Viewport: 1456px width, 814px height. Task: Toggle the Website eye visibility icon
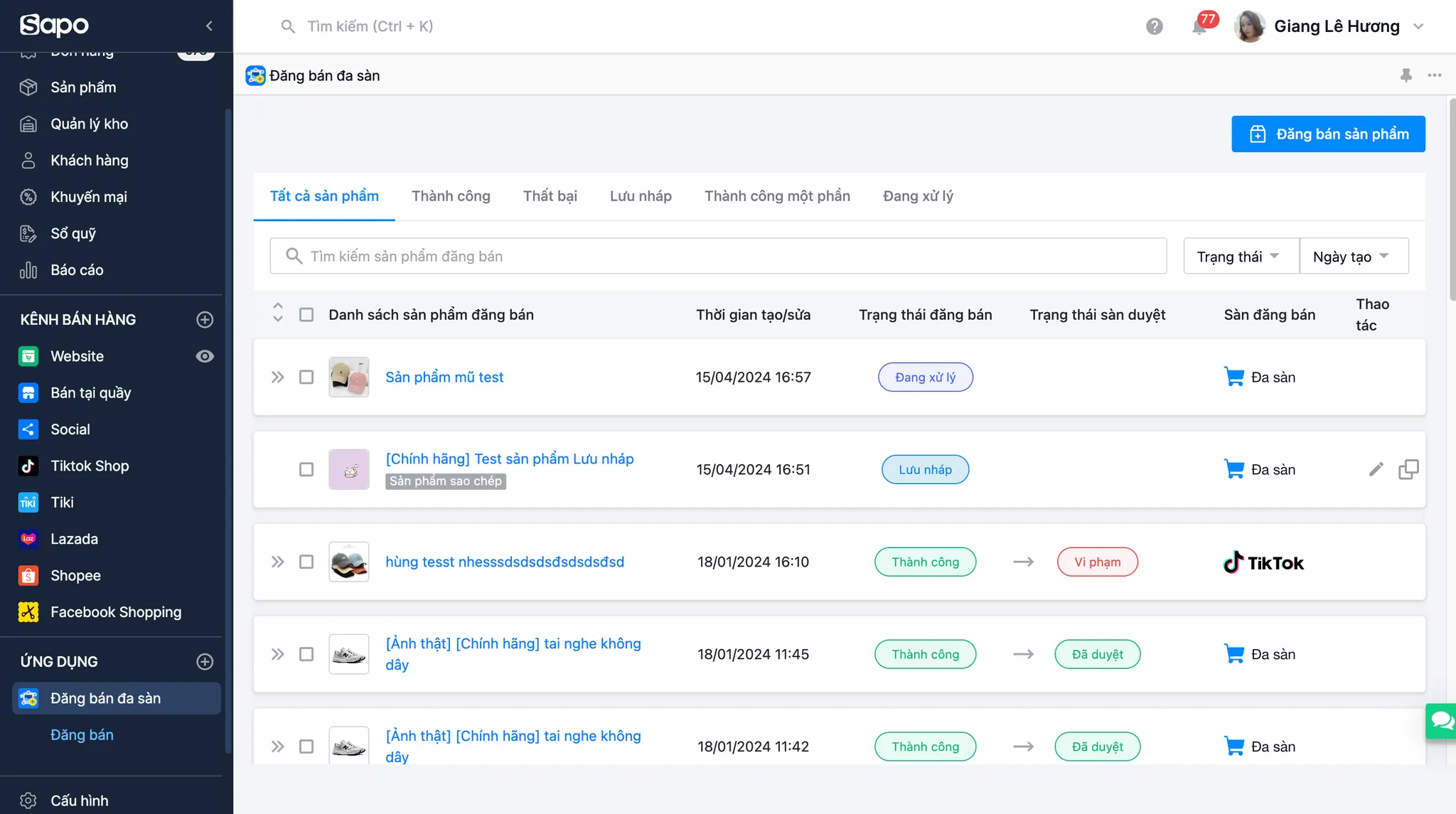(205, 356)
